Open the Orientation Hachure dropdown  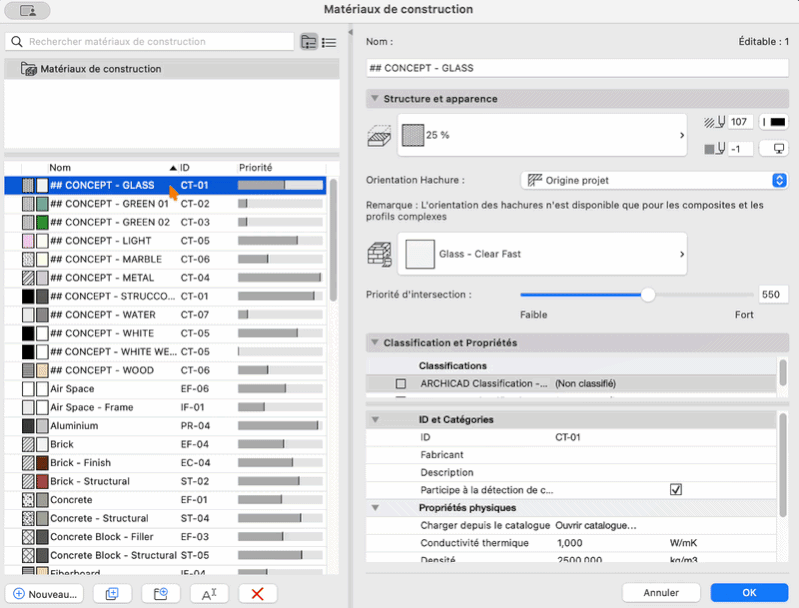(654, 180)
